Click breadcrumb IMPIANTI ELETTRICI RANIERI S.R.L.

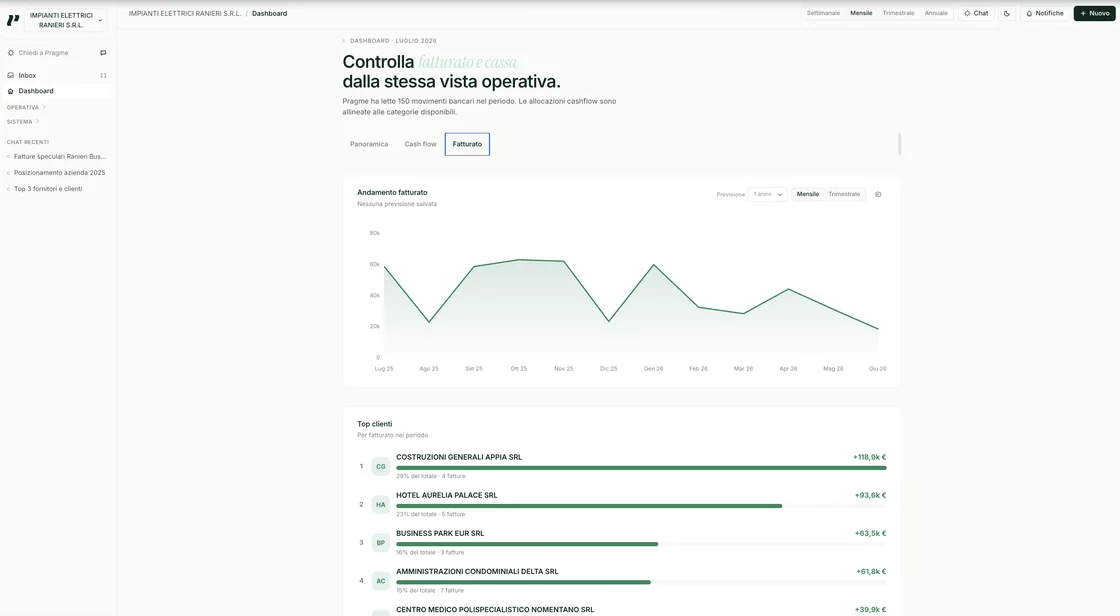185,14
